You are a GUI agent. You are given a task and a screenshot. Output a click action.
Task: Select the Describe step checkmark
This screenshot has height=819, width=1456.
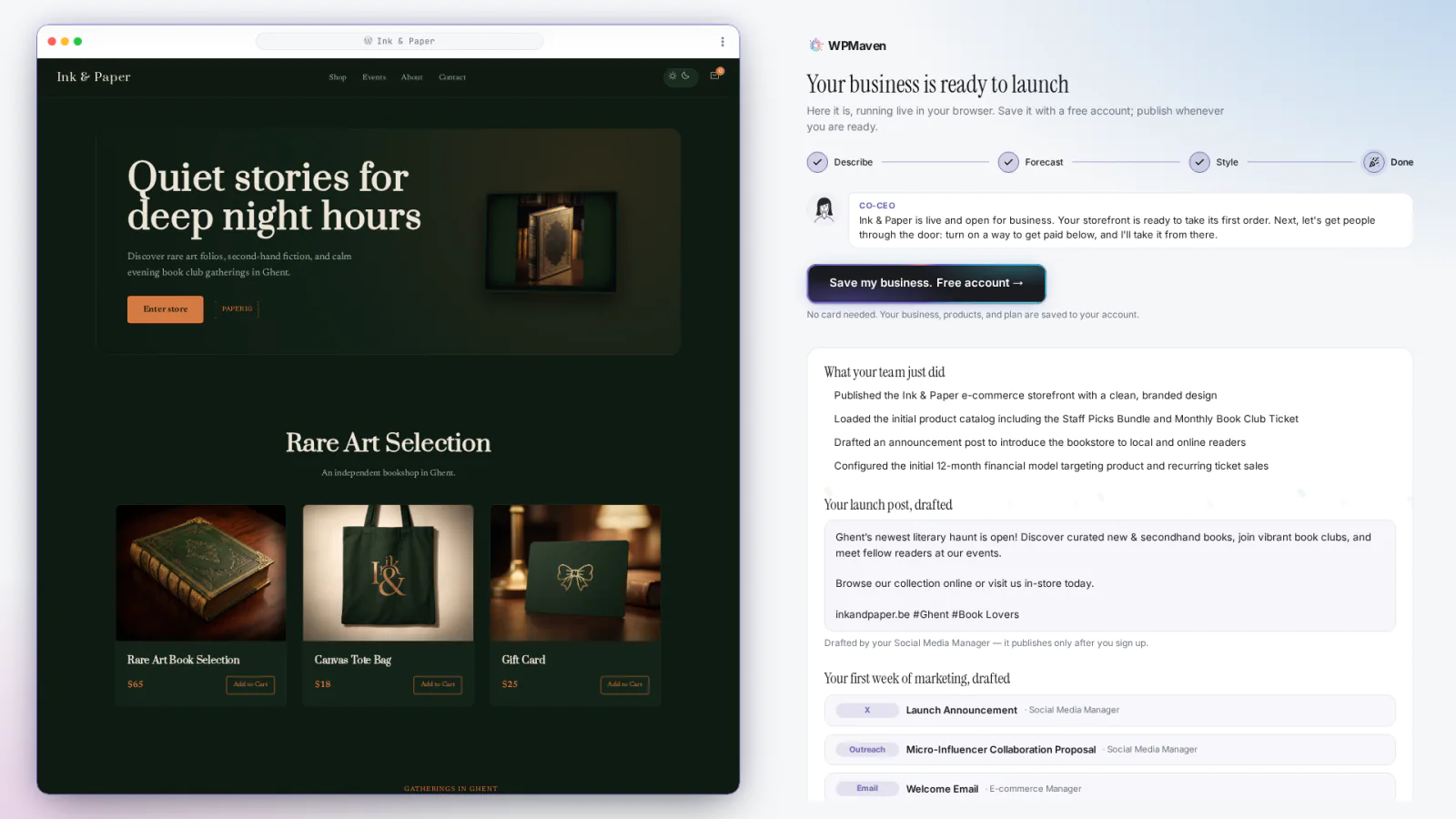click(x=817, y=162)
